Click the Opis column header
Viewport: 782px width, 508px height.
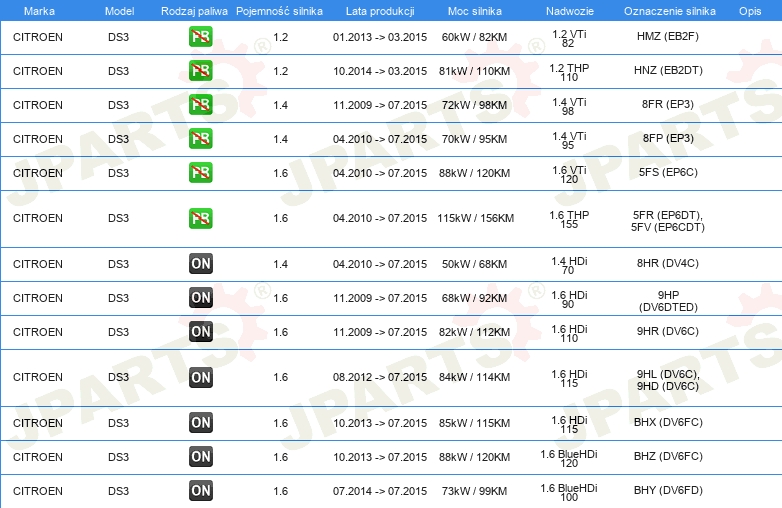[x=750, y=11]
